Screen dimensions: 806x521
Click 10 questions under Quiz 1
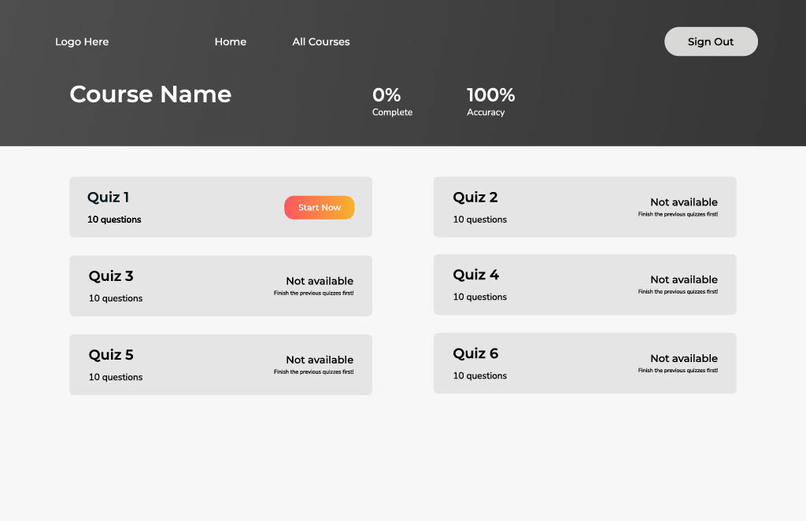(114, 219)
